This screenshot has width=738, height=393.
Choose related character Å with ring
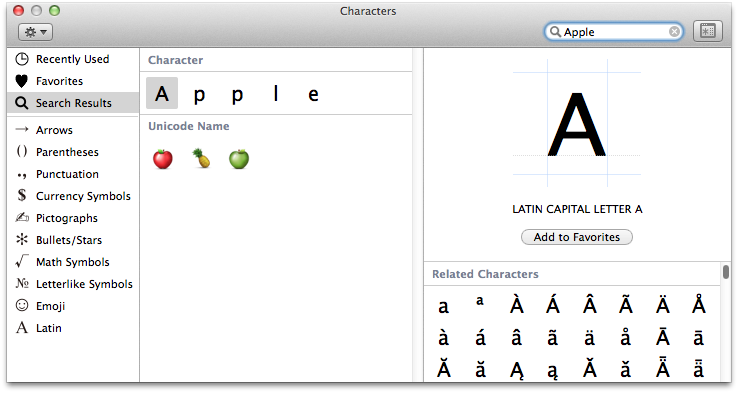click(699, 305)
